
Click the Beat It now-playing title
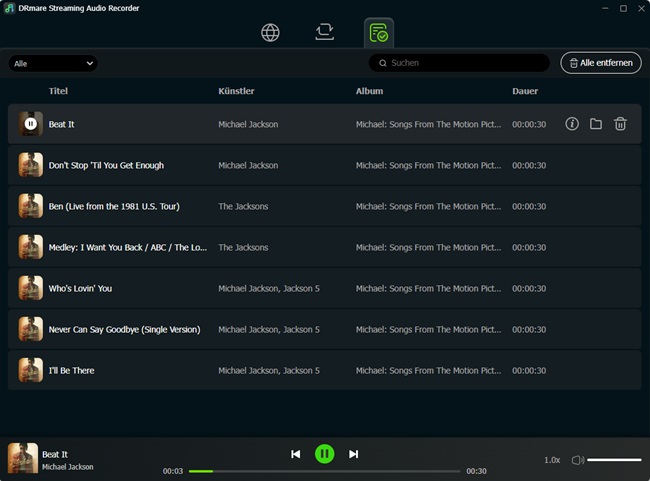click(55, 454)
